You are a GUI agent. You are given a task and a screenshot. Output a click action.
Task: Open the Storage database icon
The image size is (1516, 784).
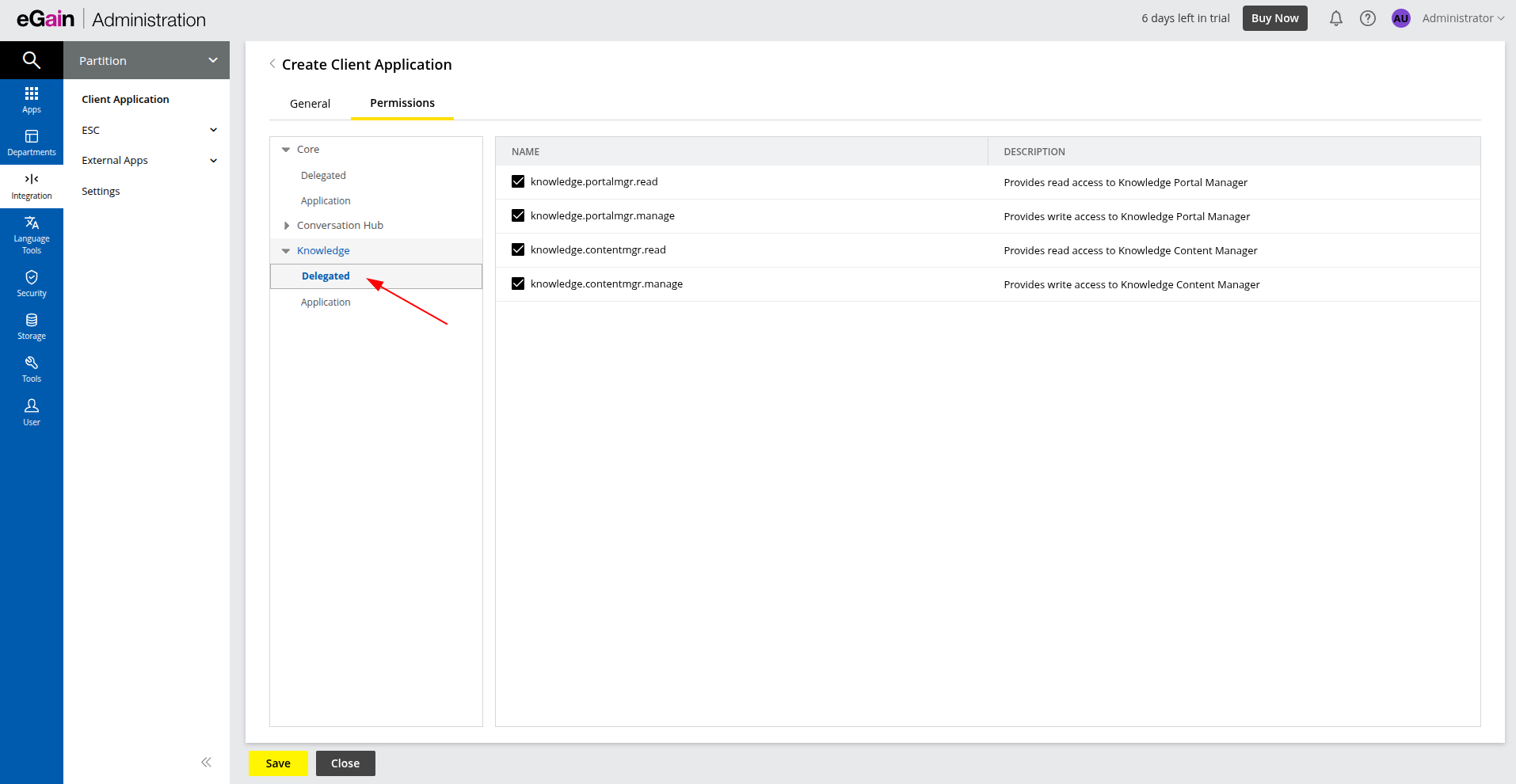(x=31, y=325)
